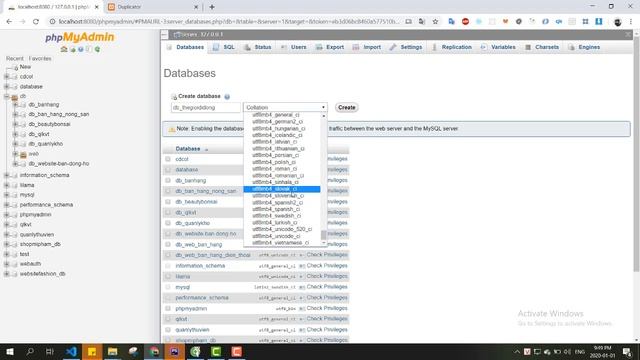Check the box for db_beautybonsai row

tap(168, 202)
